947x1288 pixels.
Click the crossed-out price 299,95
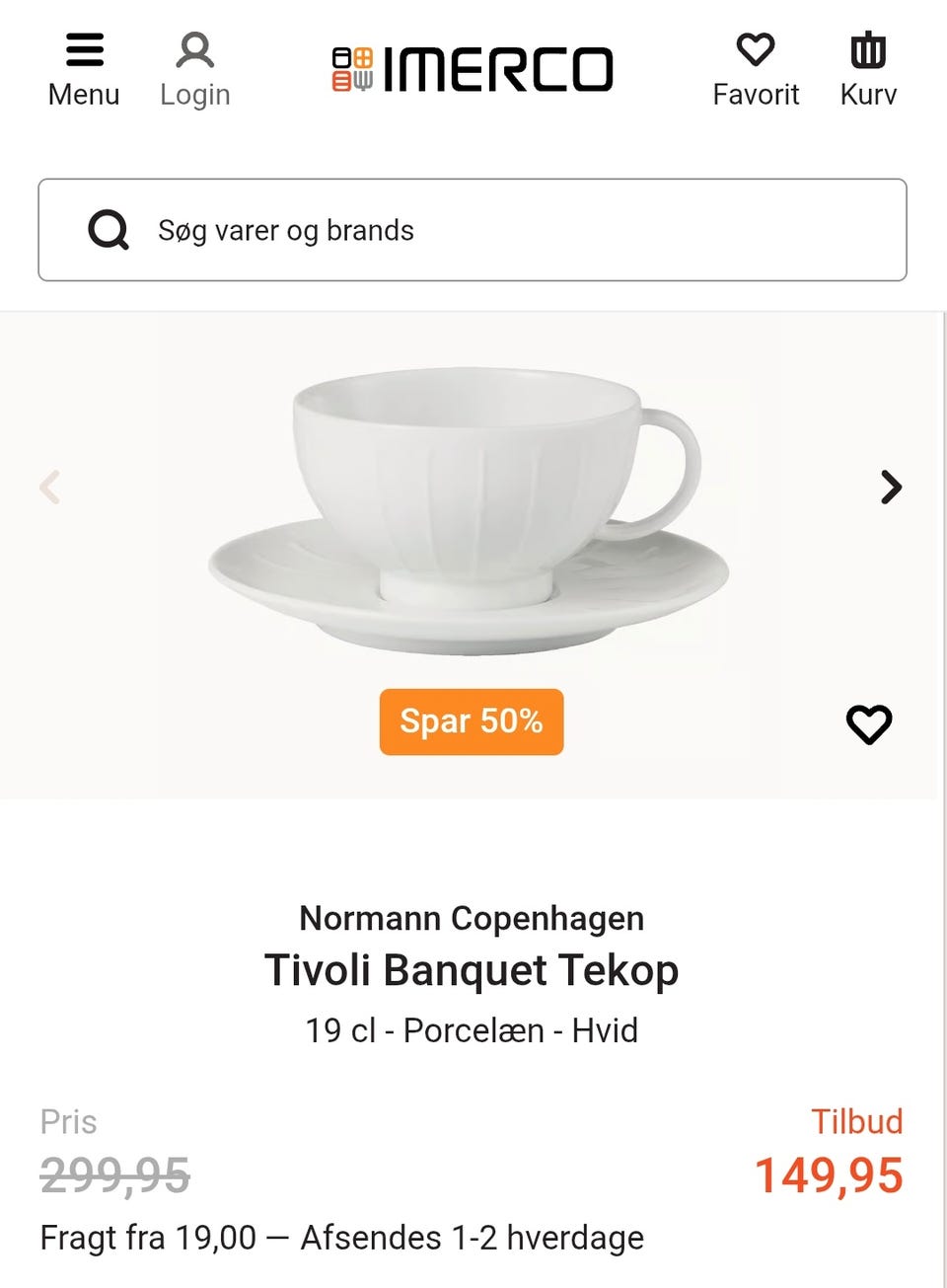(114, 1175)
